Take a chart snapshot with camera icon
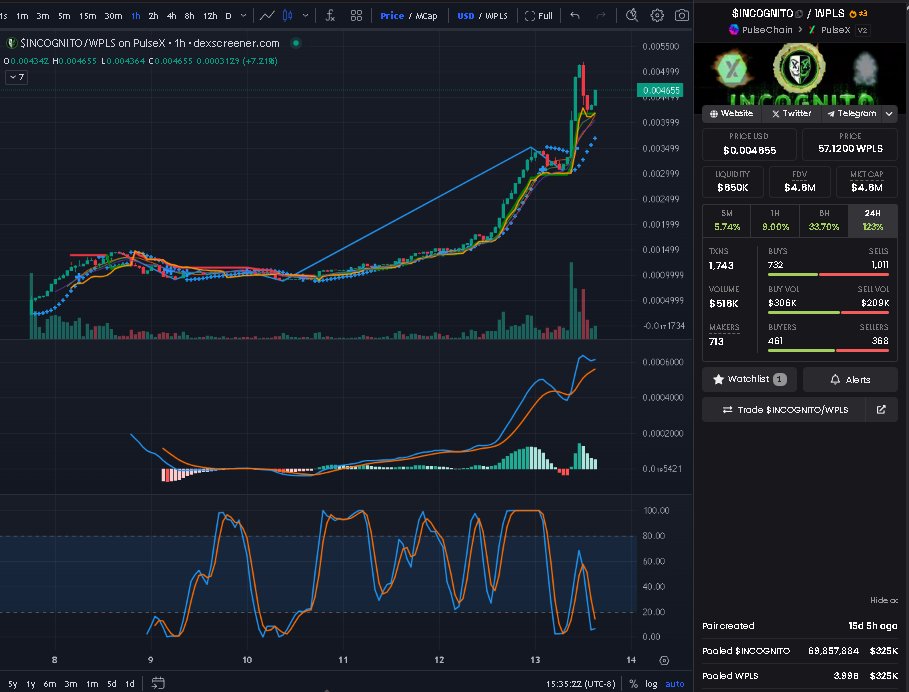 (682, 16)
